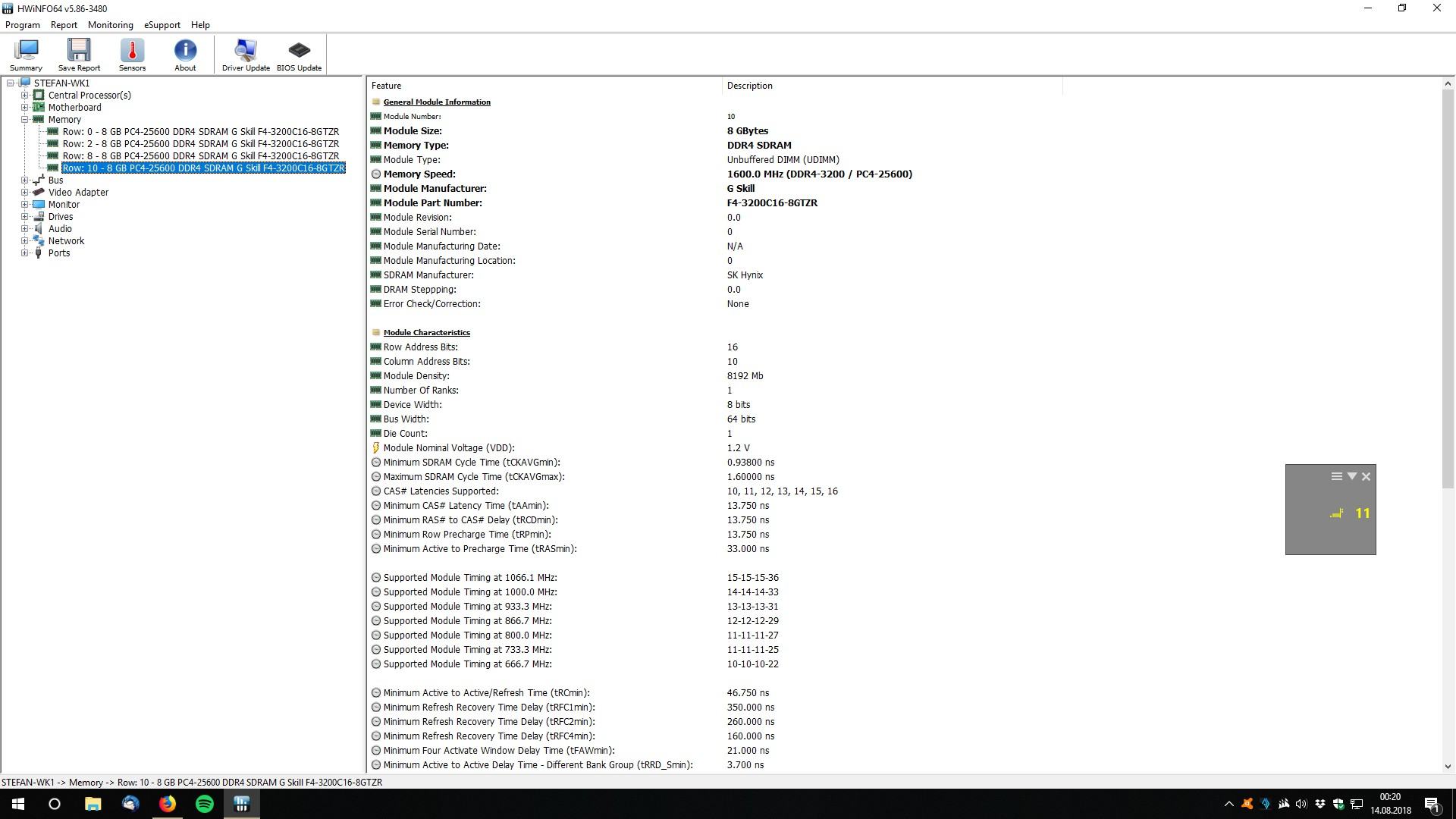Click the Description column header
Image resolution: width=1456 pixels, height=819 pixels.
tap(892, 86)
